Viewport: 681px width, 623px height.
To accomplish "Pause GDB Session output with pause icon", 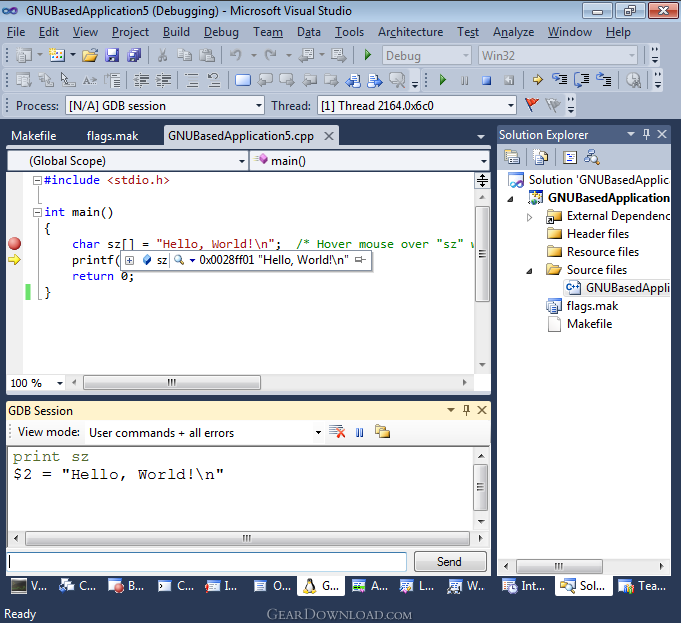I will [360, 432].
